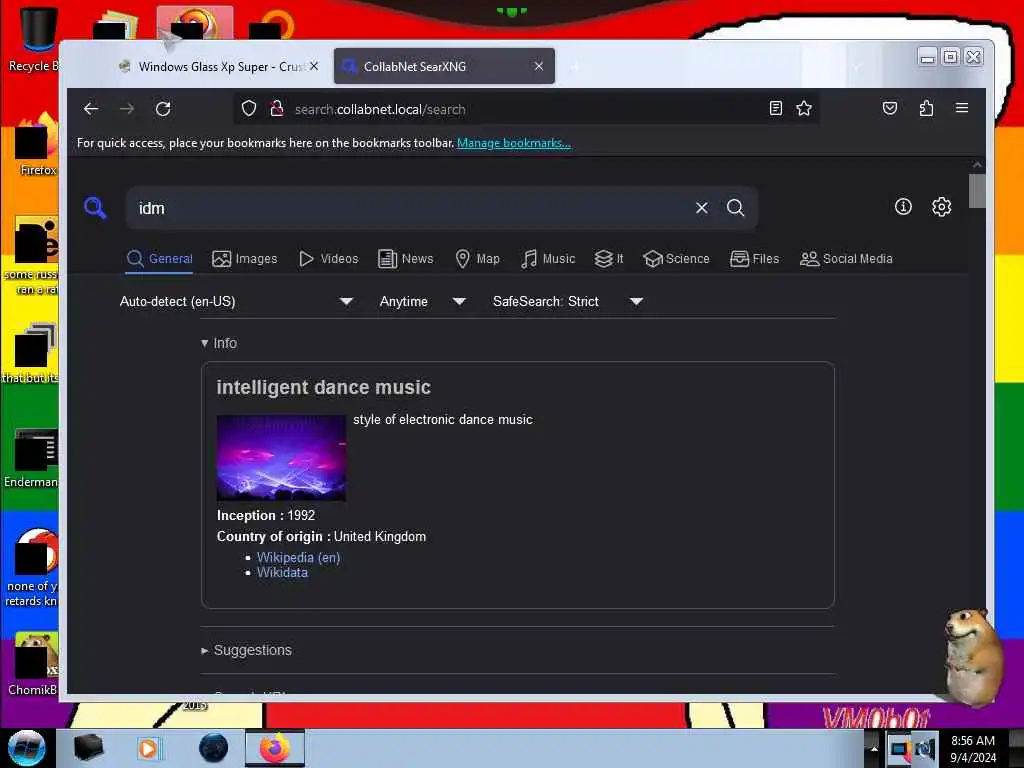Switch to Science search category
1024x768 pixels.
[x=676, y=259]
